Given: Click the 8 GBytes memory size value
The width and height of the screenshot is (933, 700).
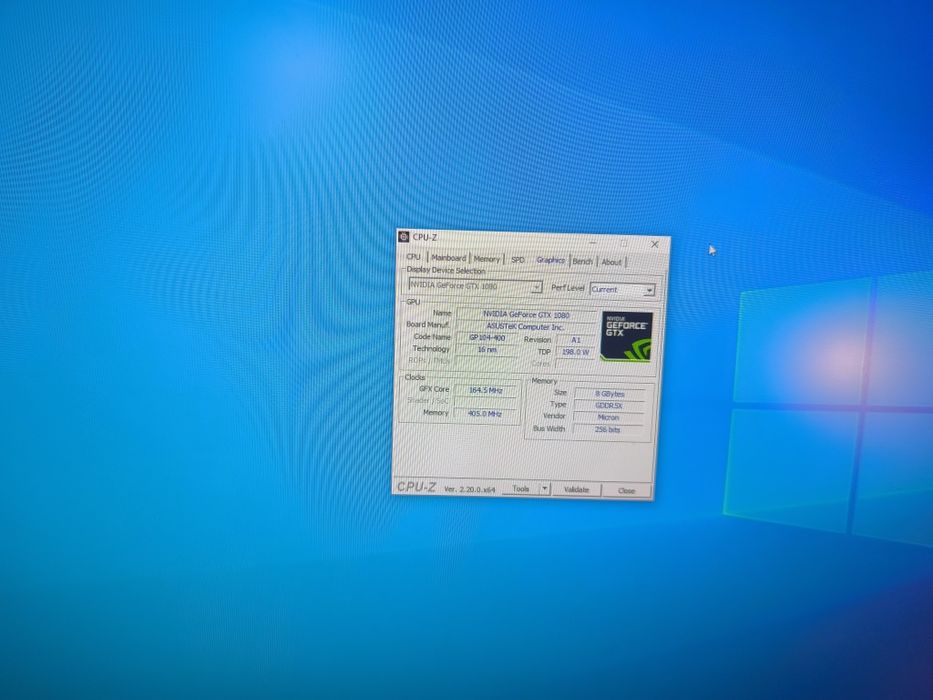Looking at the screenshot, I should click(609, 394).
